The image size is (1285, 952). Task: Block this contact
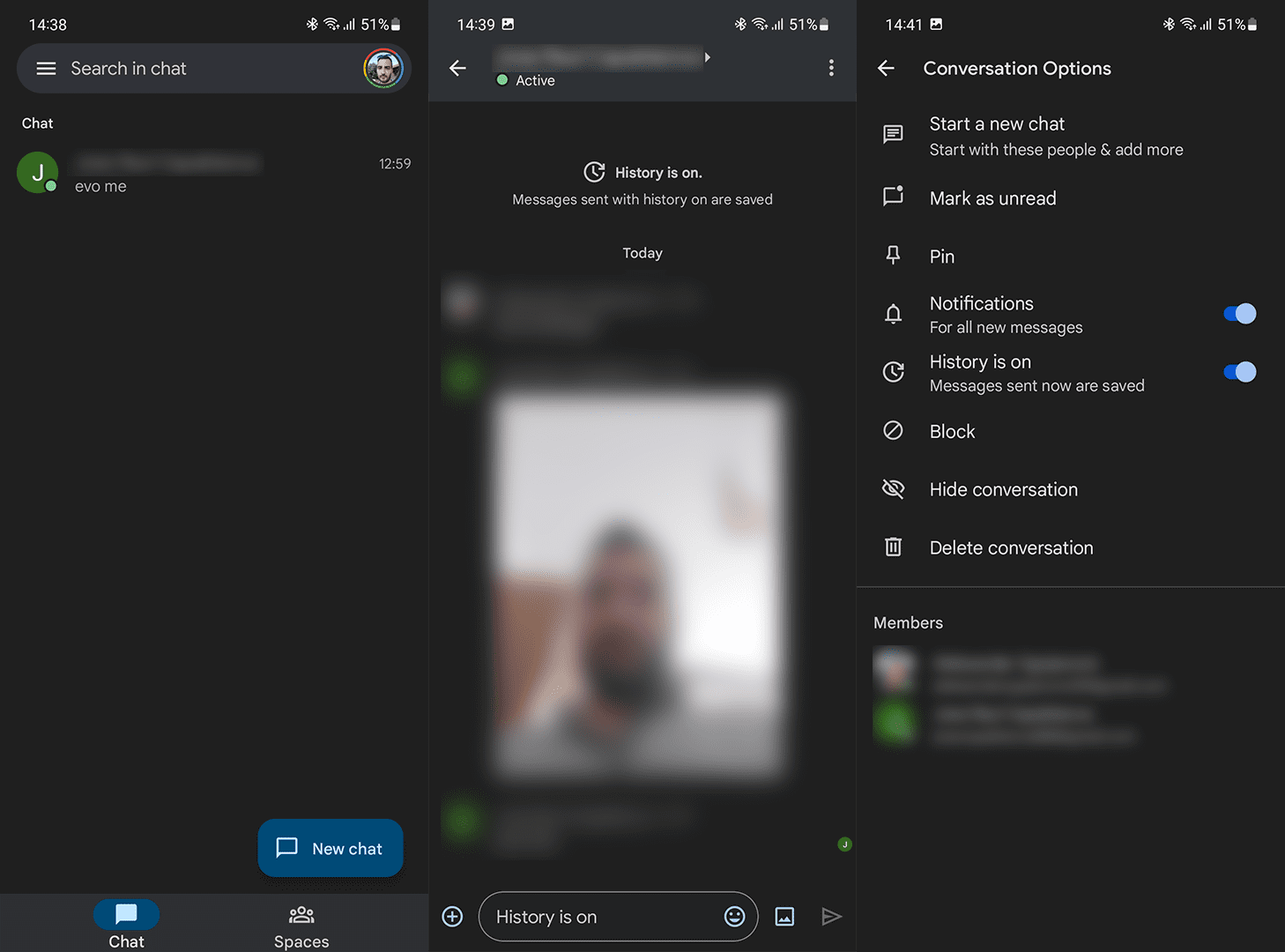click(1071, 431)
